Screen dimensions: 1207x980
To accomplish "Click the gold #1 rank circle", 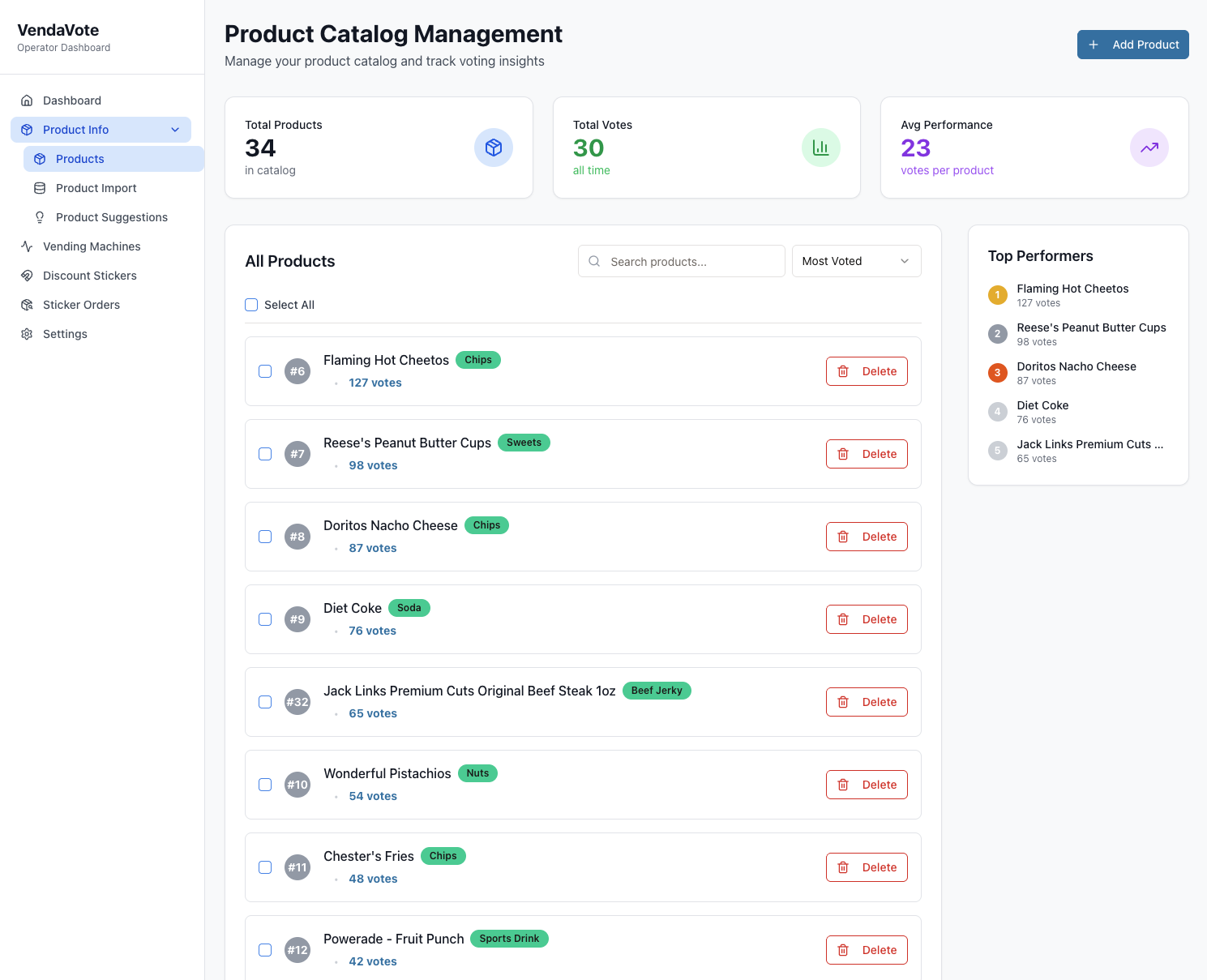I will tap(998, 295).
